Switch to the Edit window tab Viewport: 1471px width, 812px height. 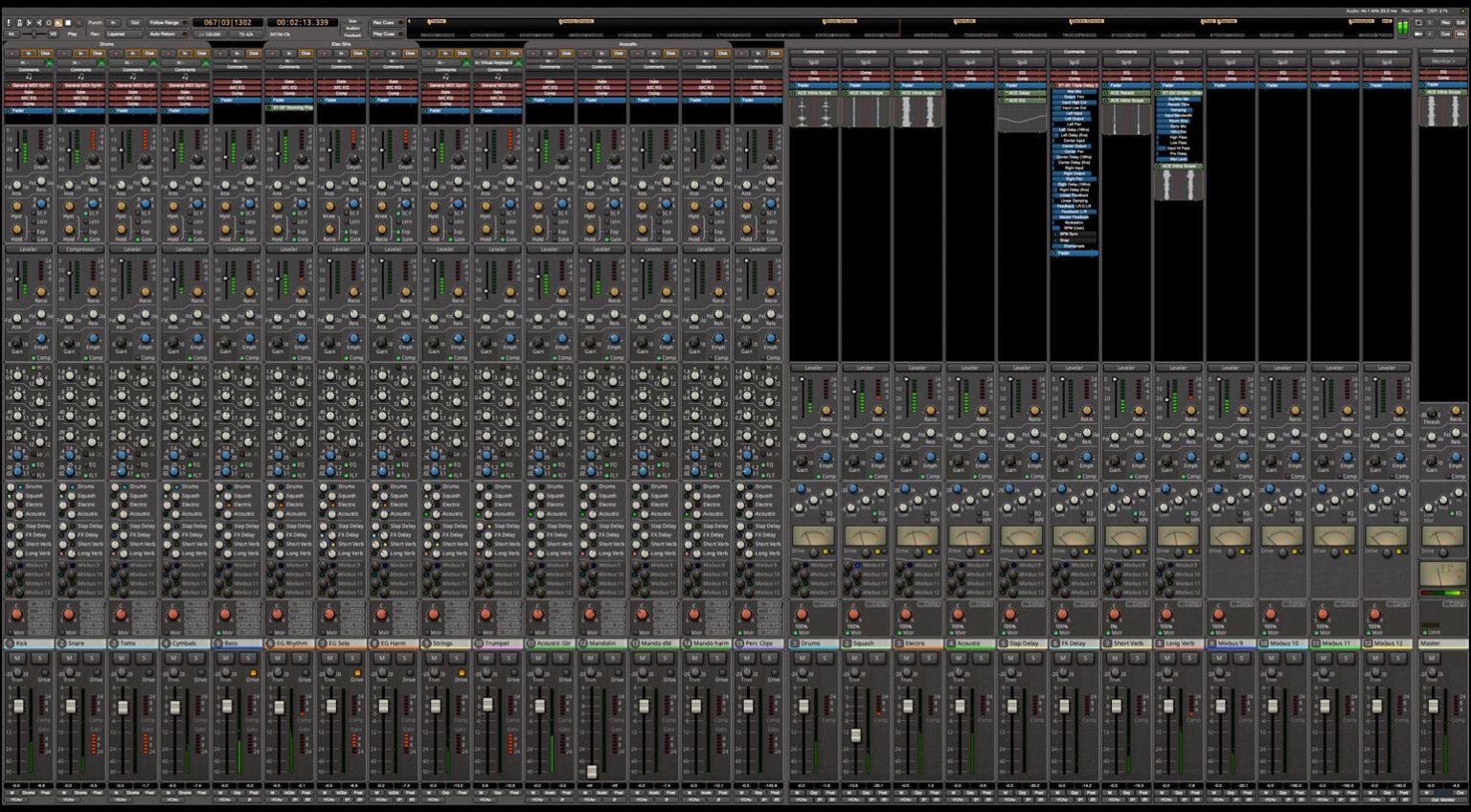point(1461,23)
